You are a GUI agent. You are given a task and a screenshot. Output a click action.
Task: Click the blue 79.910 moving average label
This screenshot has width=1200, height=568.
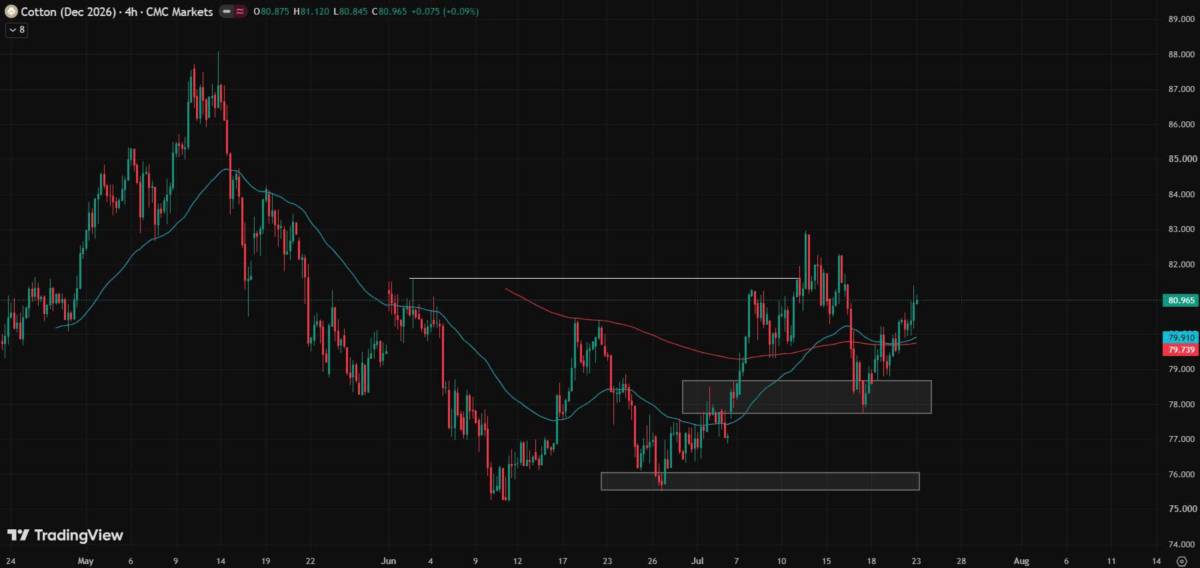(x=1180, y=338)
